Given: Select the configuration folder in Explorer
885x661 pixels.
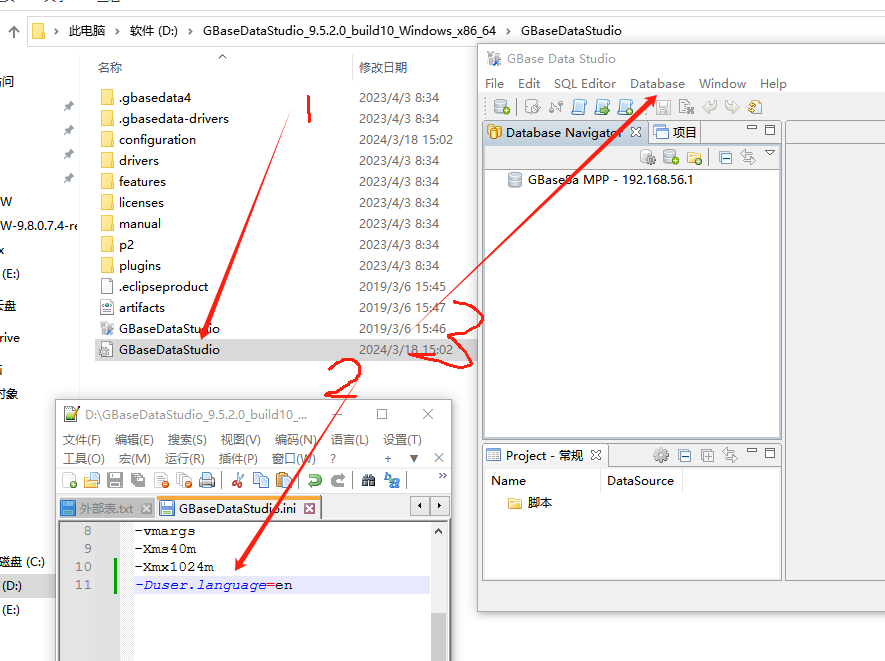Looking at the screenshot, I should pyautogui.click(x=157, y=139).
